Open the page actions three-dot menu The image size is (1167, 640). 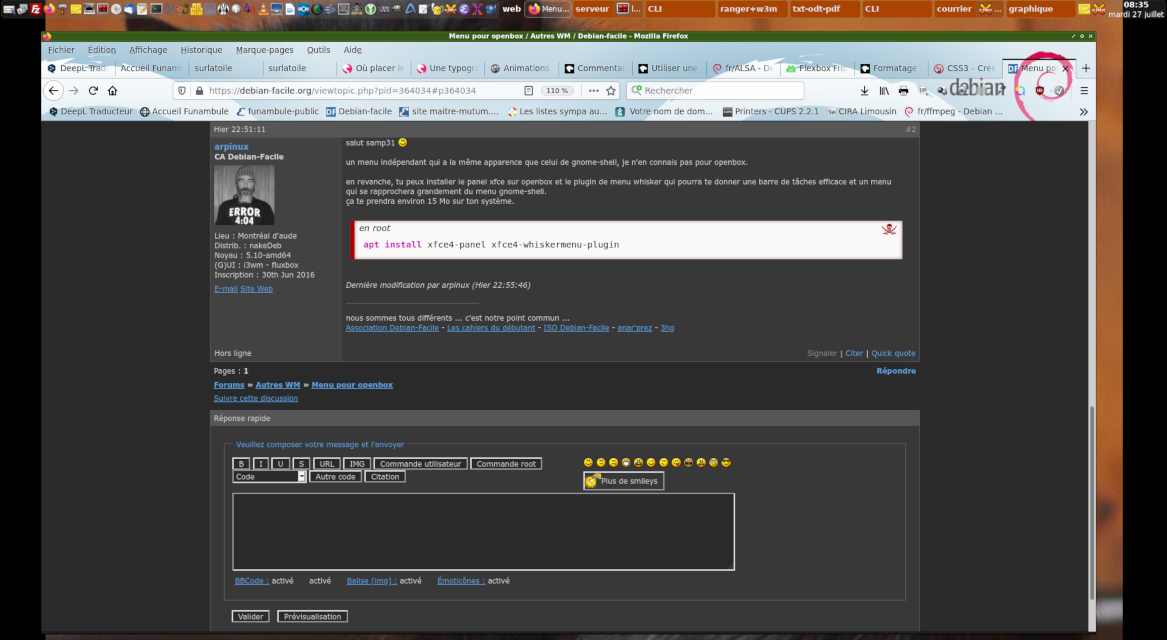pos(594,90)
